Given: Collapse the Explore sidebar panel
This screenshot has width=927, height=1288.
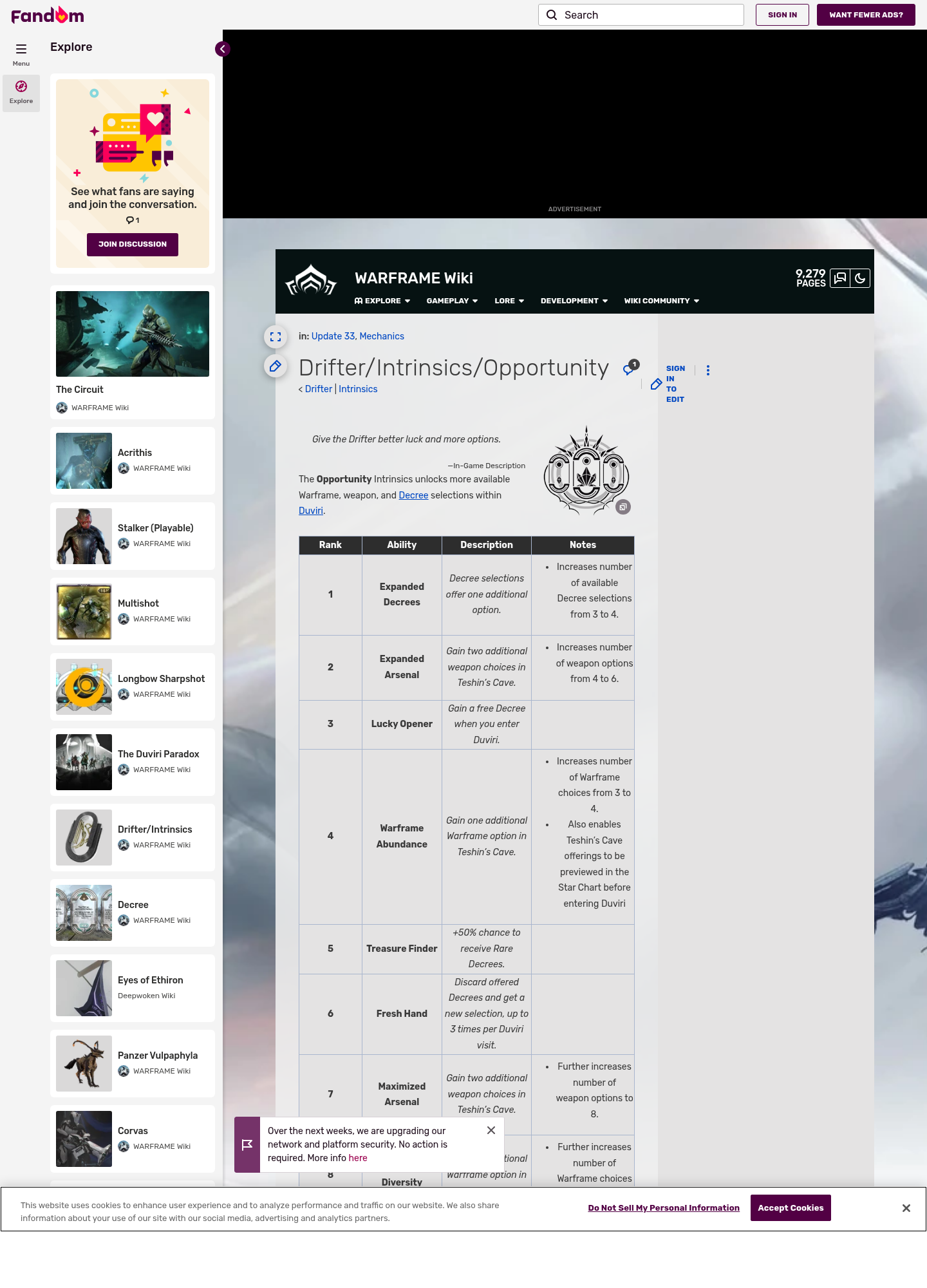Looking at the screenshot, I should pos(223,49).
